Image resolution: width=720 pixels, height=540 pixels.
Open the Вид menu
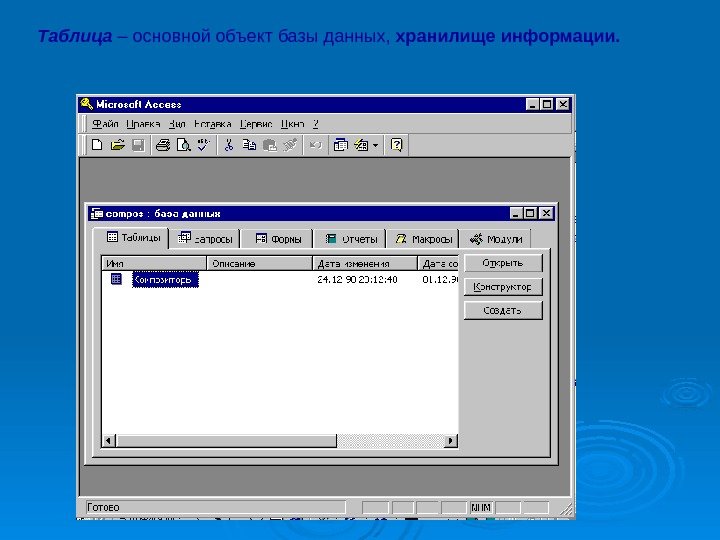(x=177, y=124)
